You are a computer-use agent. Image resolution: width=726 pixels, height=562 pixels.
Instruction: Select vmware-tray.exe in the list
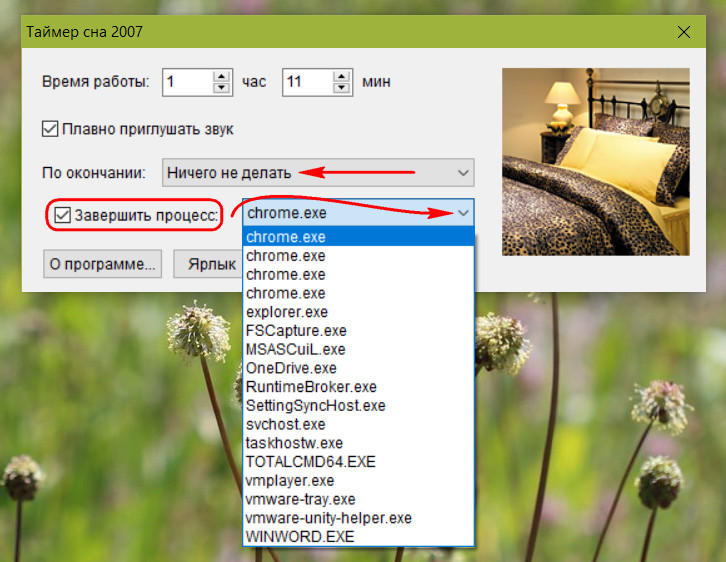tap(358, 499)
